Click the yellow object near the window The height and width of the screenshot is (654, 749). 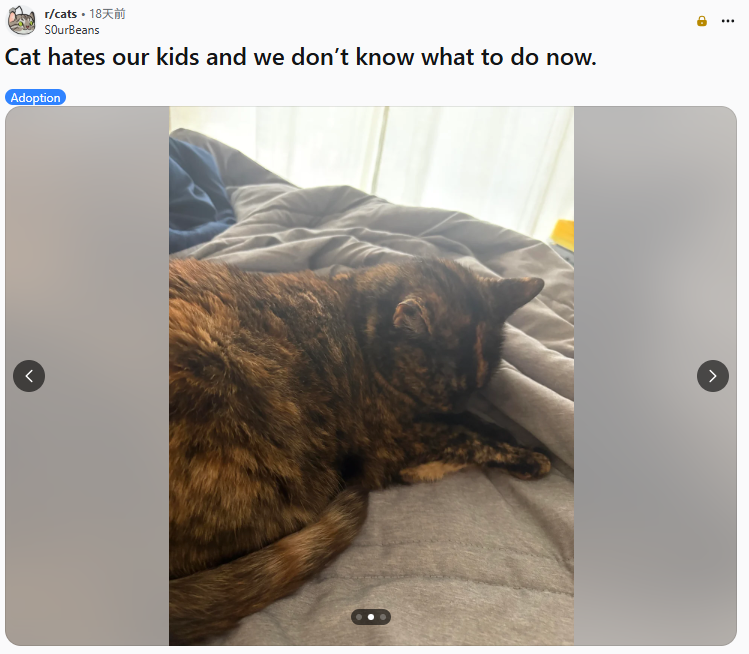pyautogui.click(x=562, y=235)
